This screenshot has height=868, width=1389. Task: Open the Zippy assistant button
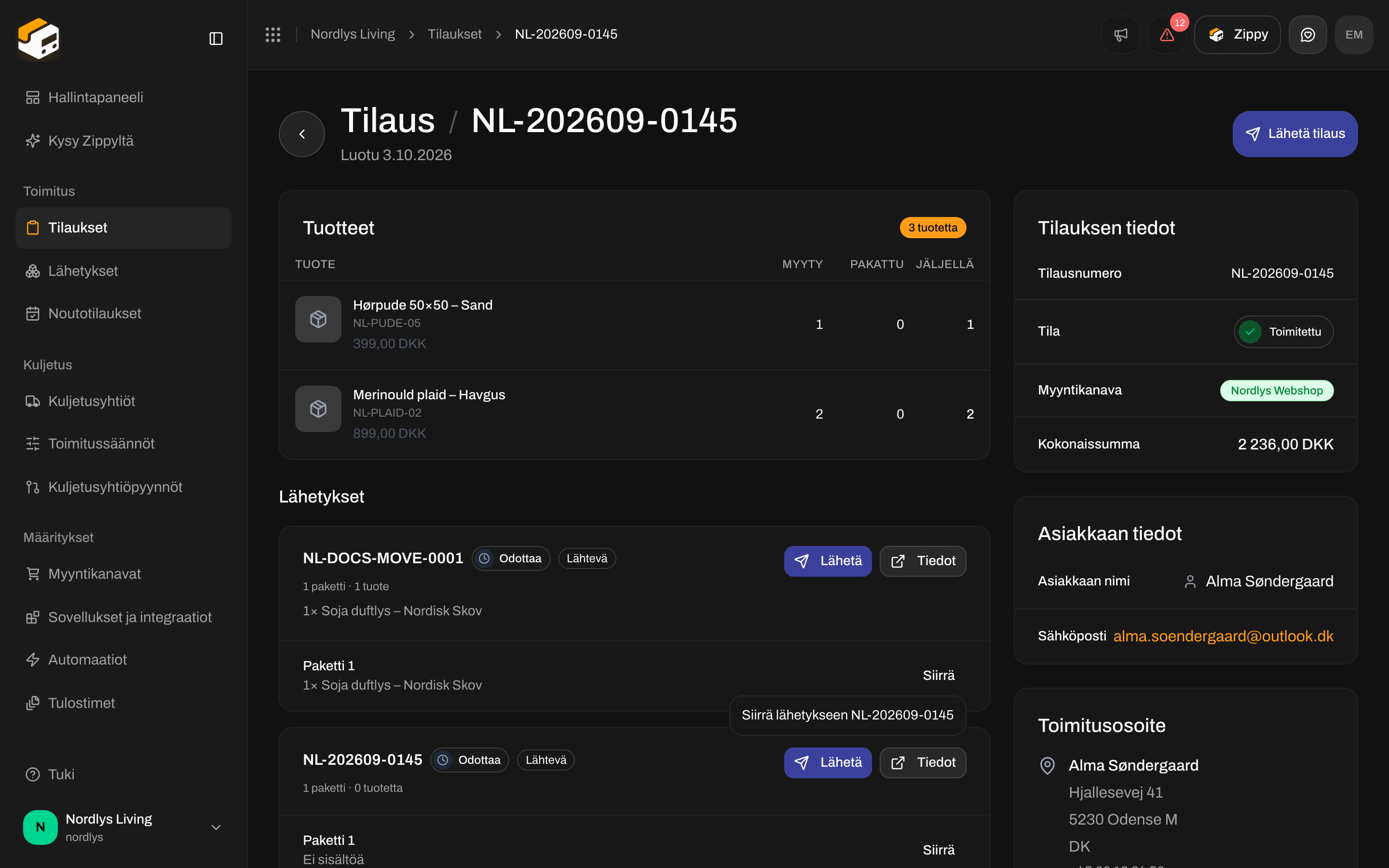click(x=1238, y=34)
